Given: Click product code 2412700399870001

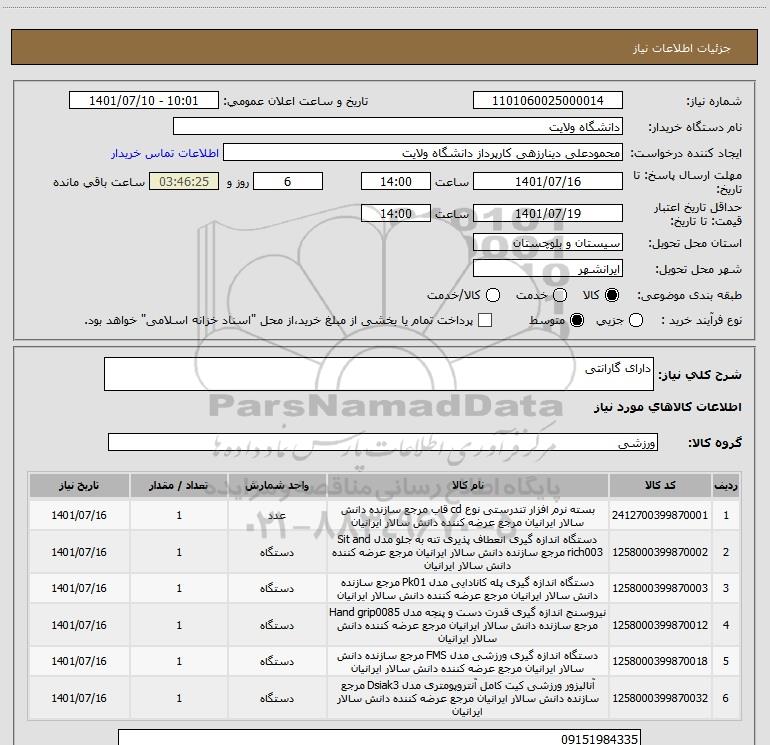Looking at the screenshot, I should click(x=660, y=515).
